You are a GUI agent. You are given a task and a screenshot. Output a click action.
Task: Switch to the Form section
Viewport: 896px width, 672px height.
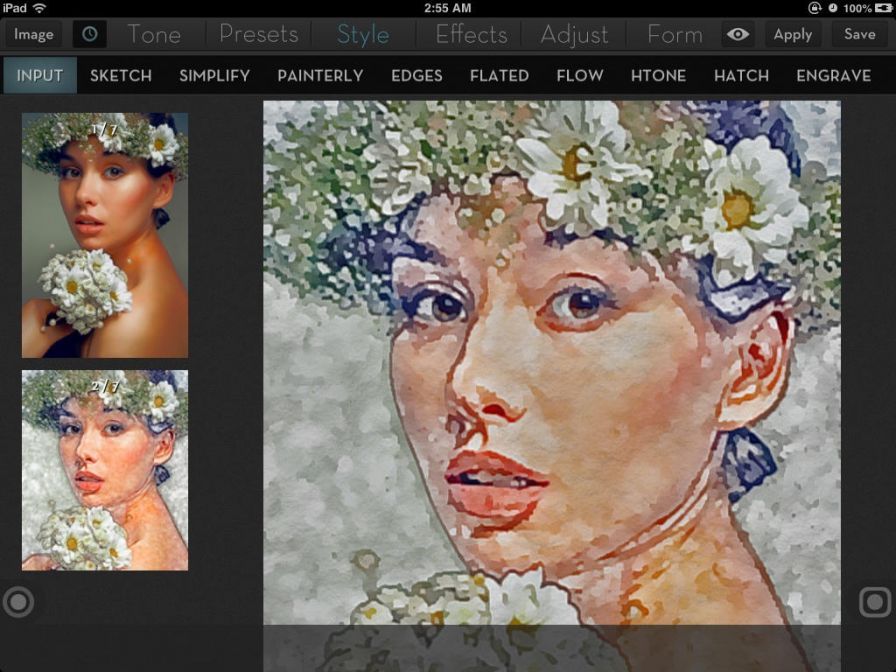click(x=673, y=34)
